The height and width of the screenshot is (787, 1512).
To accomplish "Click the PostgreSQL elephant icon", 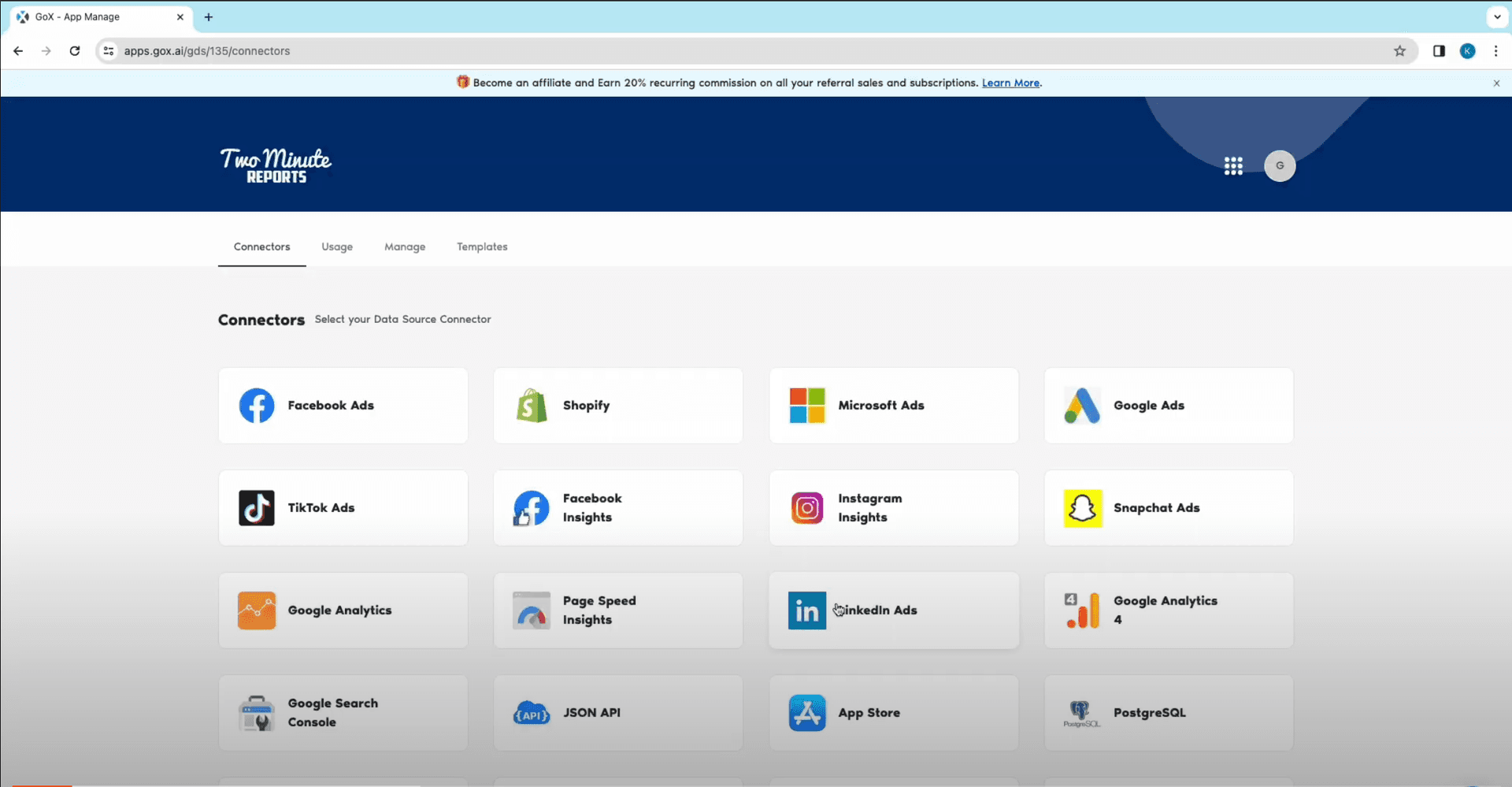I will pyautogui.click(x=1081, y=713).
